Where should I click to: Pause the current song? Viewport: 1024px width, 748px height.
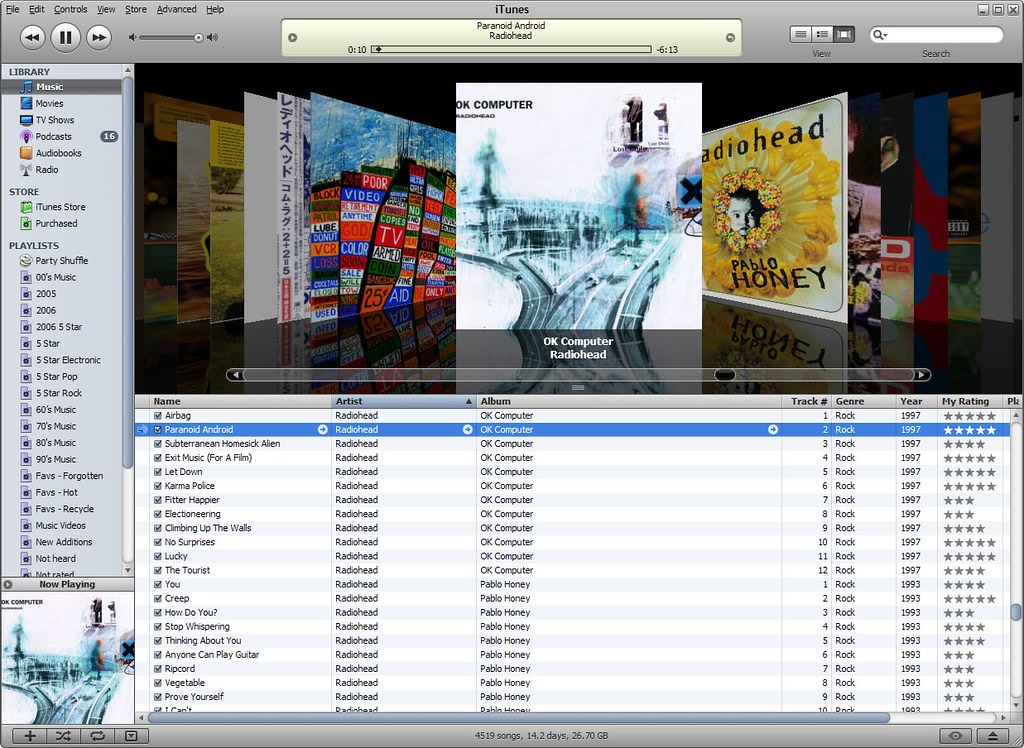pyautogui.click(x=65, y=37)
